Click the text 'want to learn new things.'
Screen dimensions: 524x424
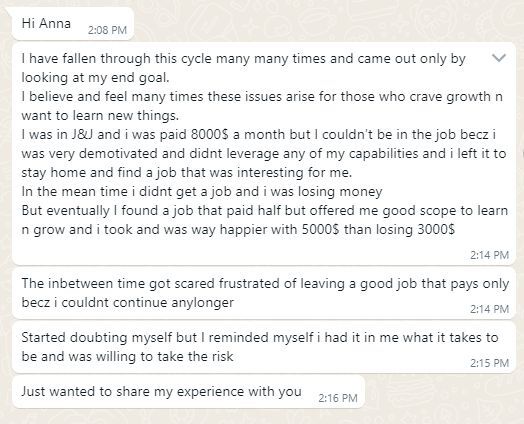pos(100,116)
